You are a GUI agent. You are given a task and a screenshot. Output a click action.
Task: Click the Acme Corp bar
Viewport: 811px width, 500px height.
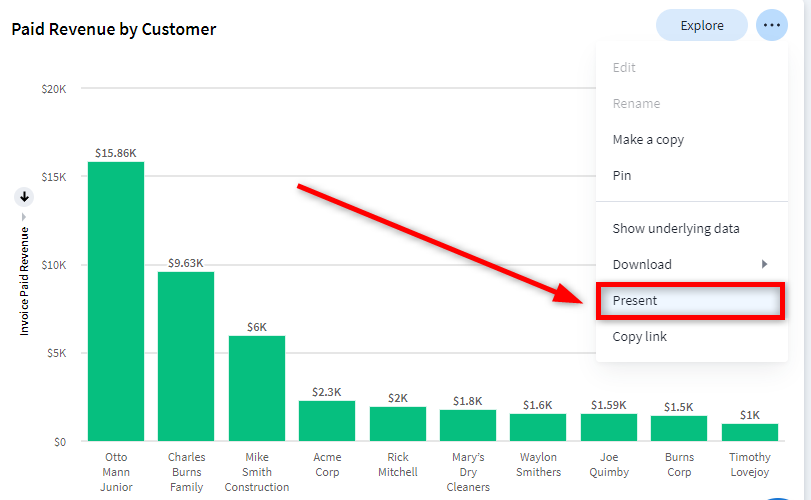[327, 421]
